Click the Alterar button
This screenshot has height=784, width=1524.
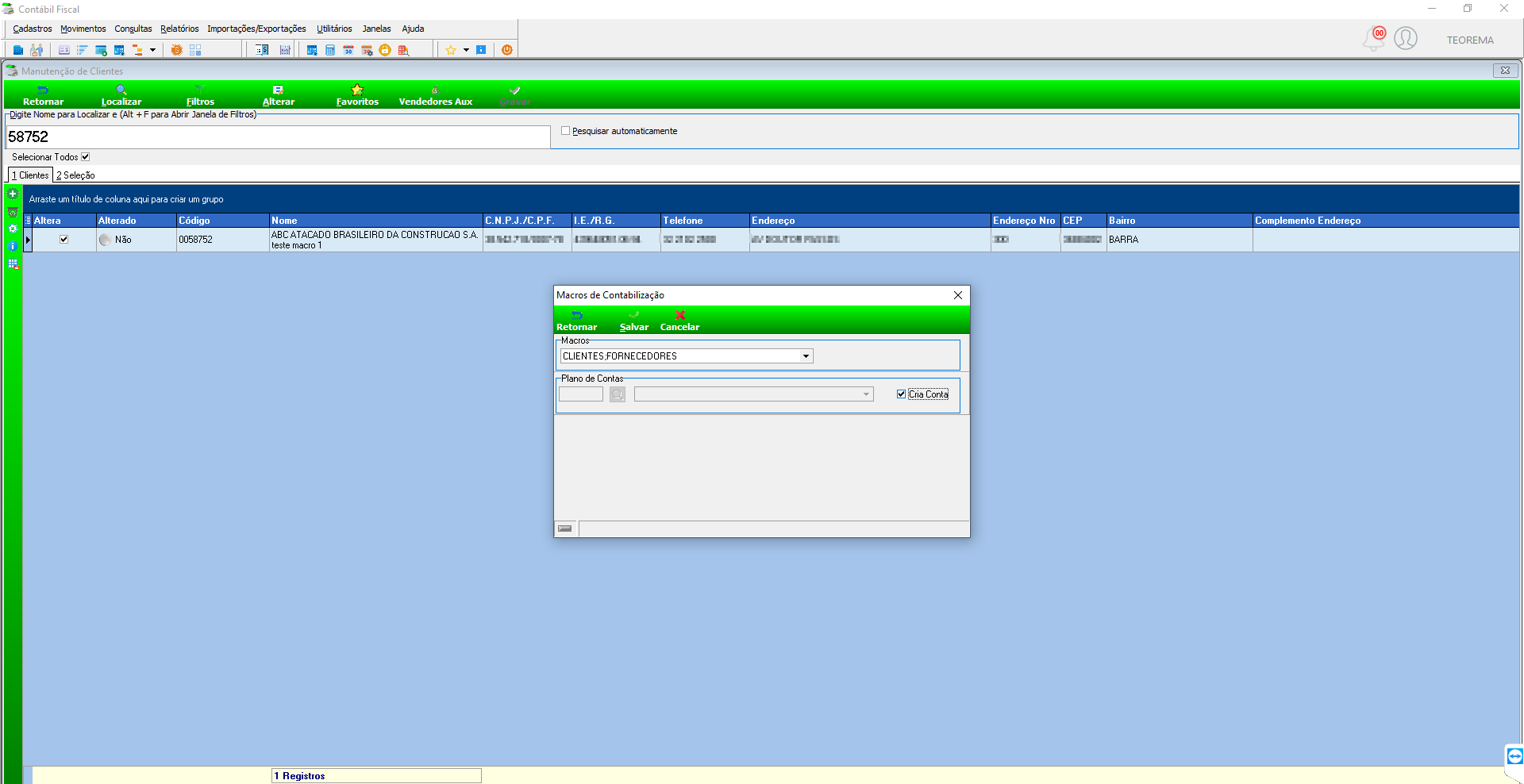pyautogui.click(x=278, y=95)
